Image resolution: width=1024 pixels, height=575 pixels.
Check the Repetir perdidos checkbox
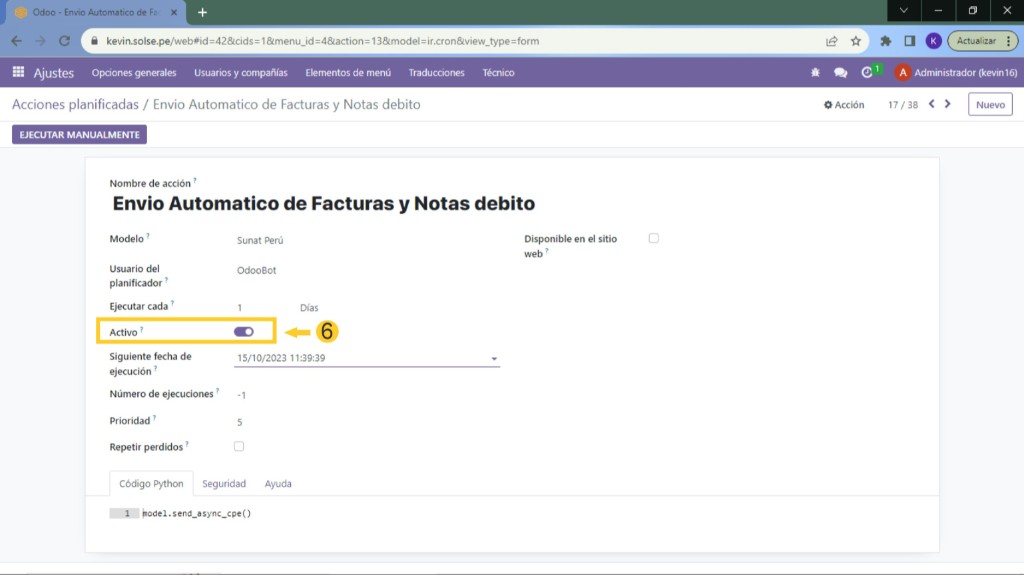(238, 446)
